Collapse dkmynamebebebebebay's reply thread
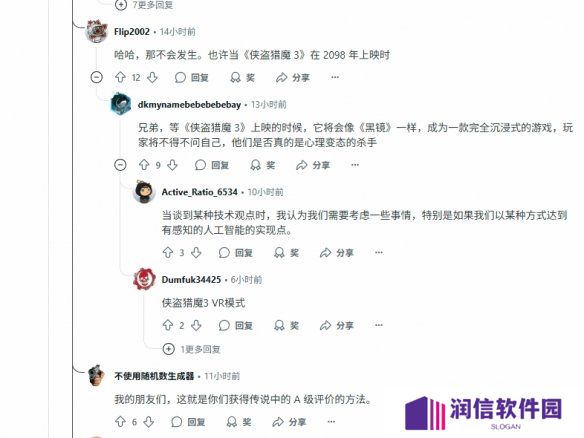 (120, 165)
